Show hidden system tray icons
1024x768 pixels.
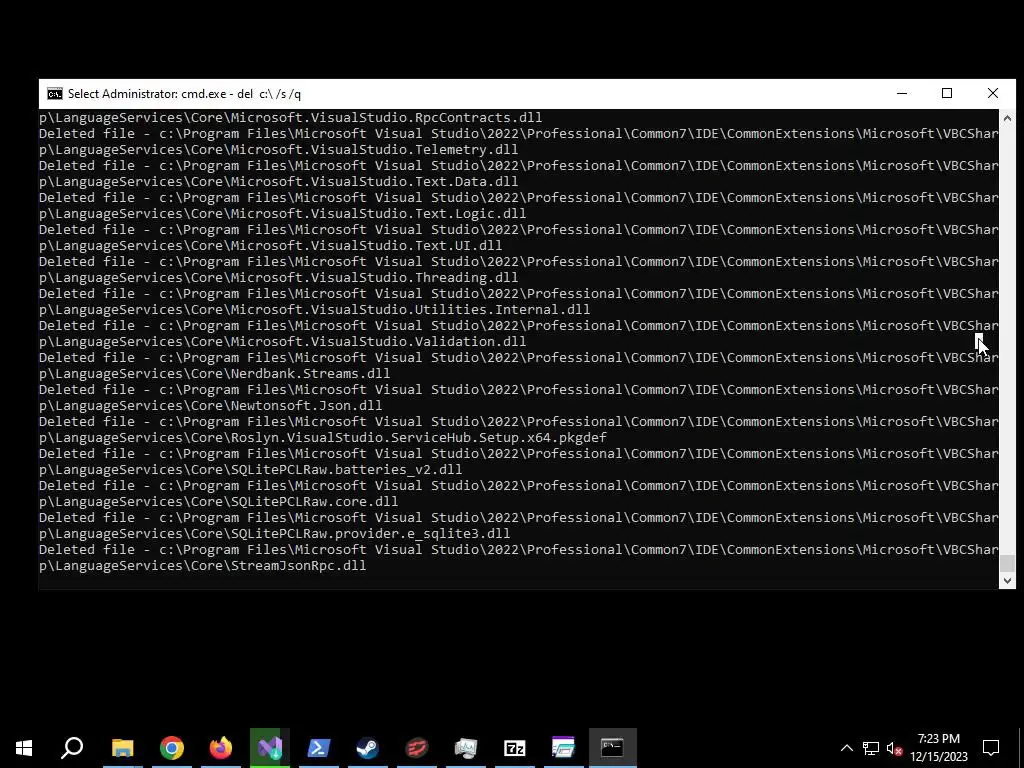(846, 748)
